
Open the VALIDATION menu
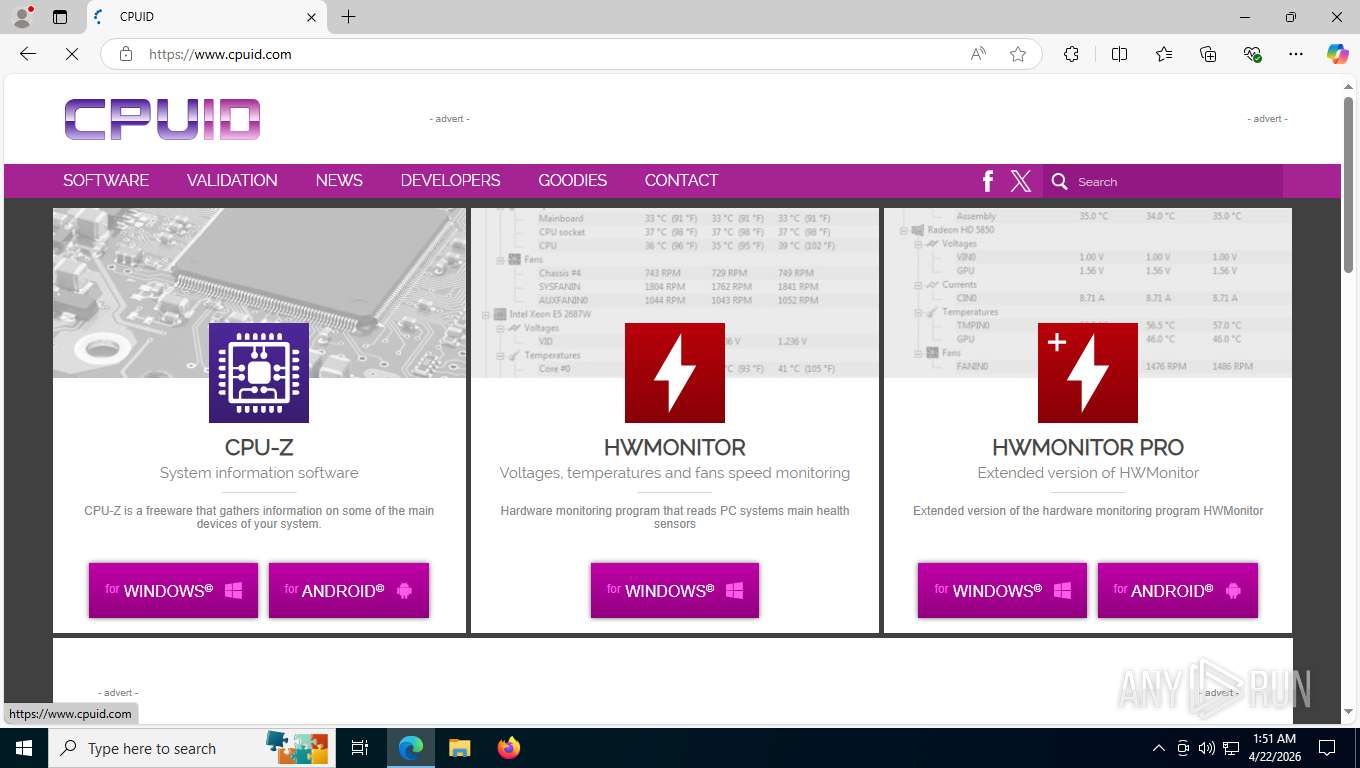[x=232, y=181]
